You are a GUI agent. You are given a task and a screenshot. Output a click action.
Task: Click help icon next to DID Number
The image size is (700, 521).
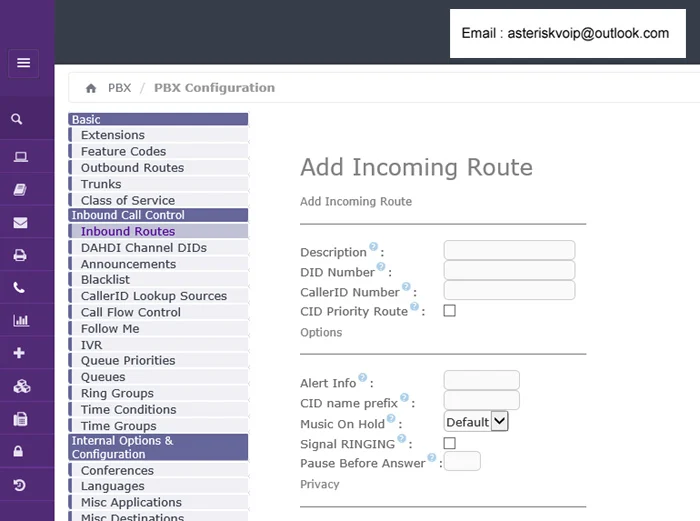381,267
